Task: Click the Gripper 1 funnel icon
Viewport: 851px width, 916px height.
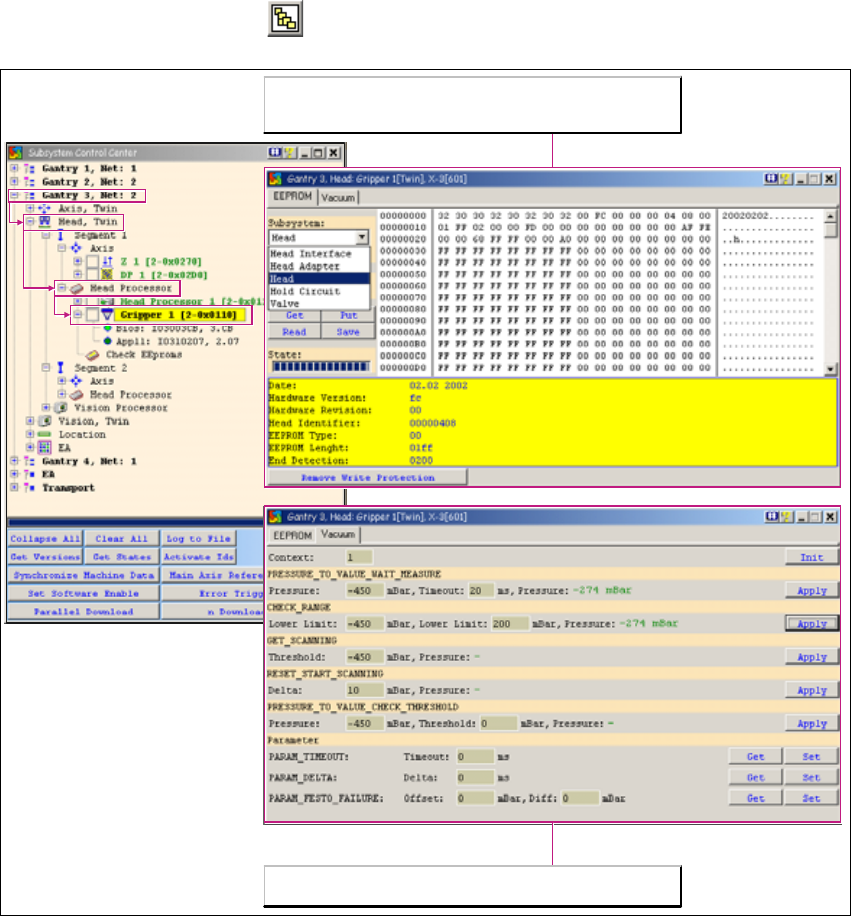Action: pos(107,314)
